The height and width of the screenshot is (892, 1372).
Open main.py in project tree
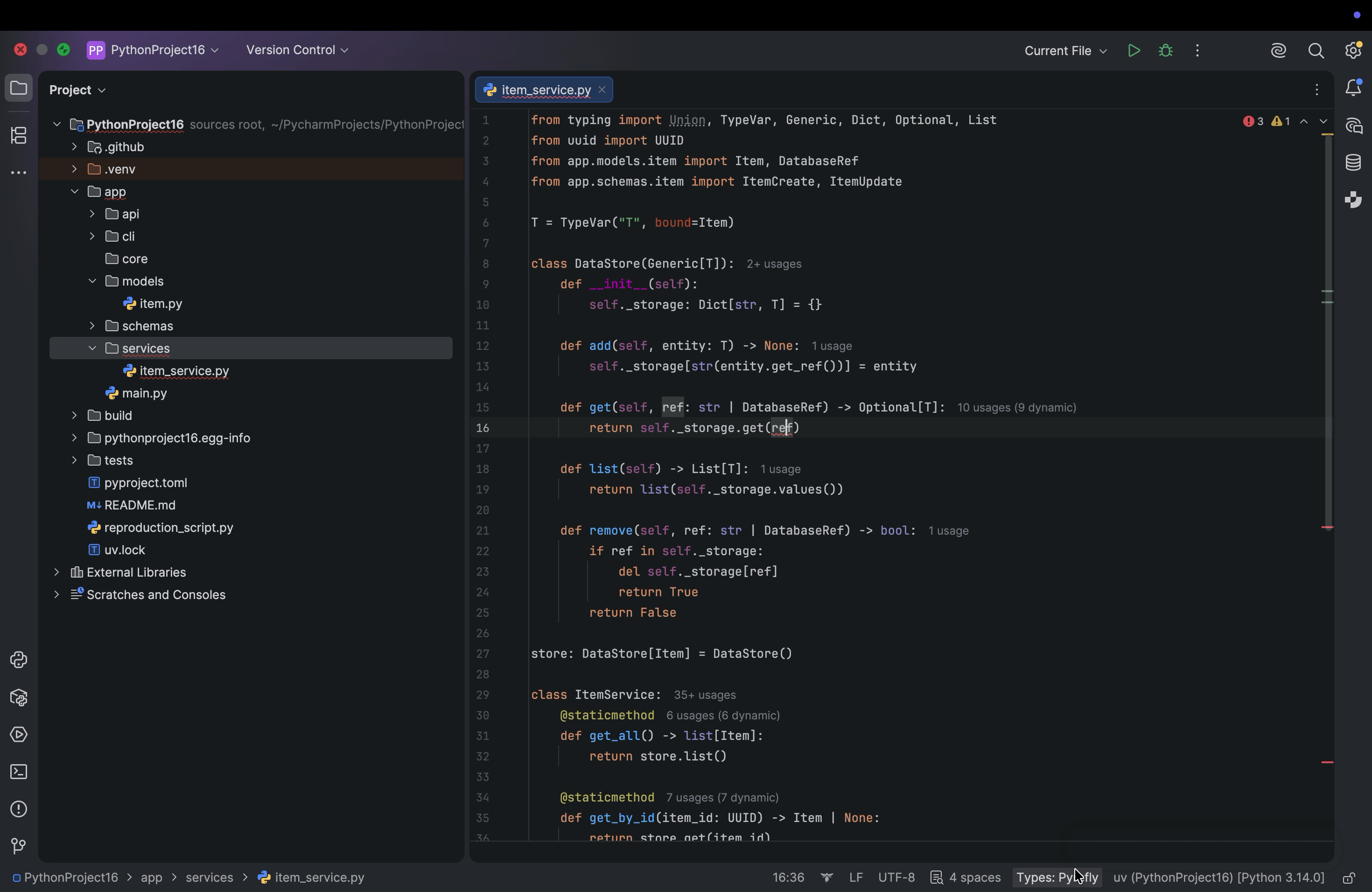(144, 393)
